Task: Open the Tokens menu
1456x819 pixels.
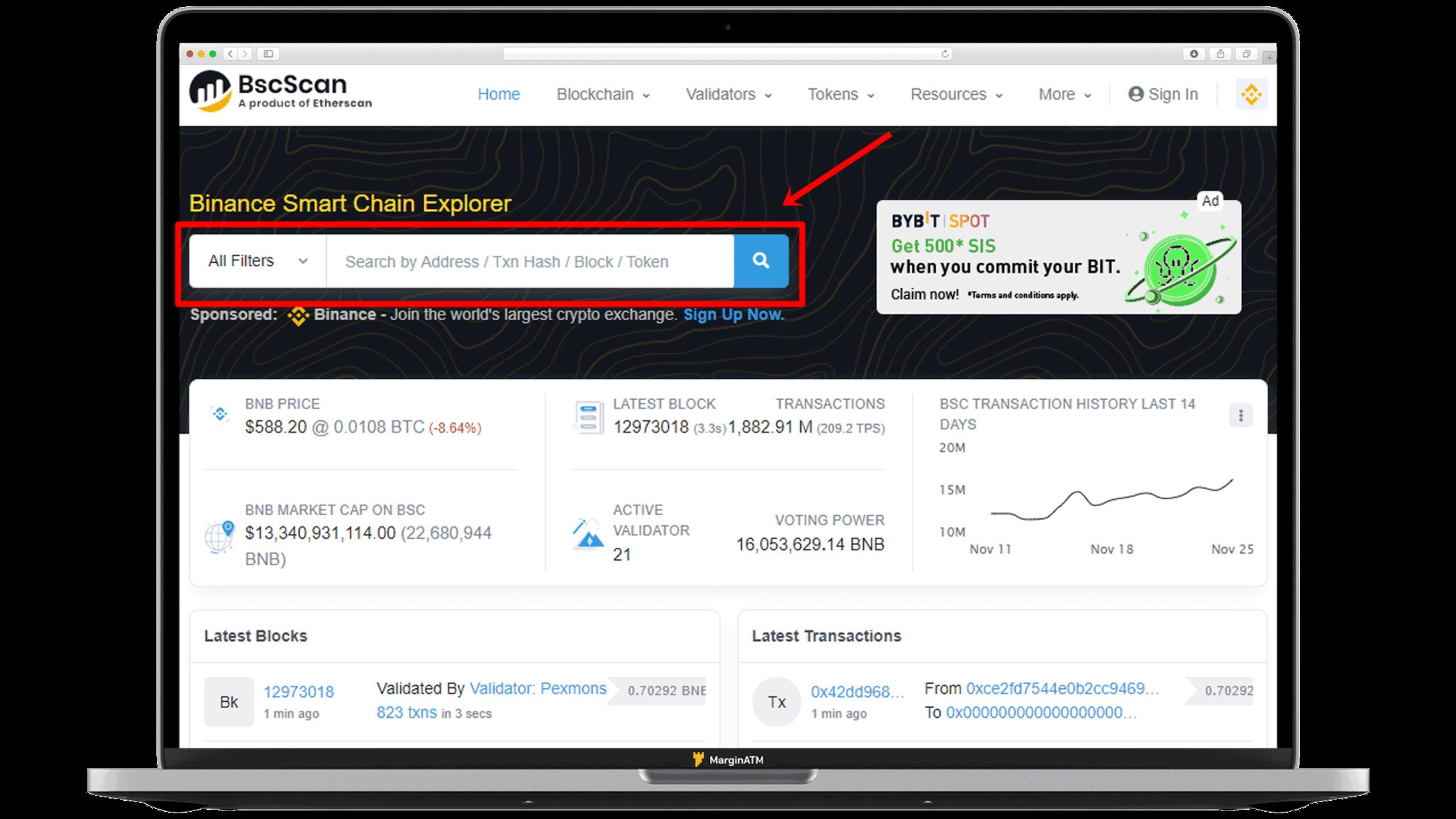Action: tap(840, 94)
